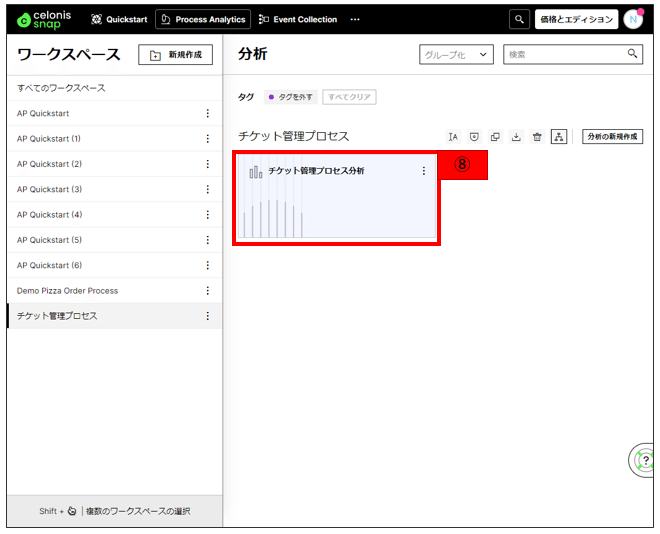
Task: Select AP Quickstart (4) workspace
Action: click(114, 215)
